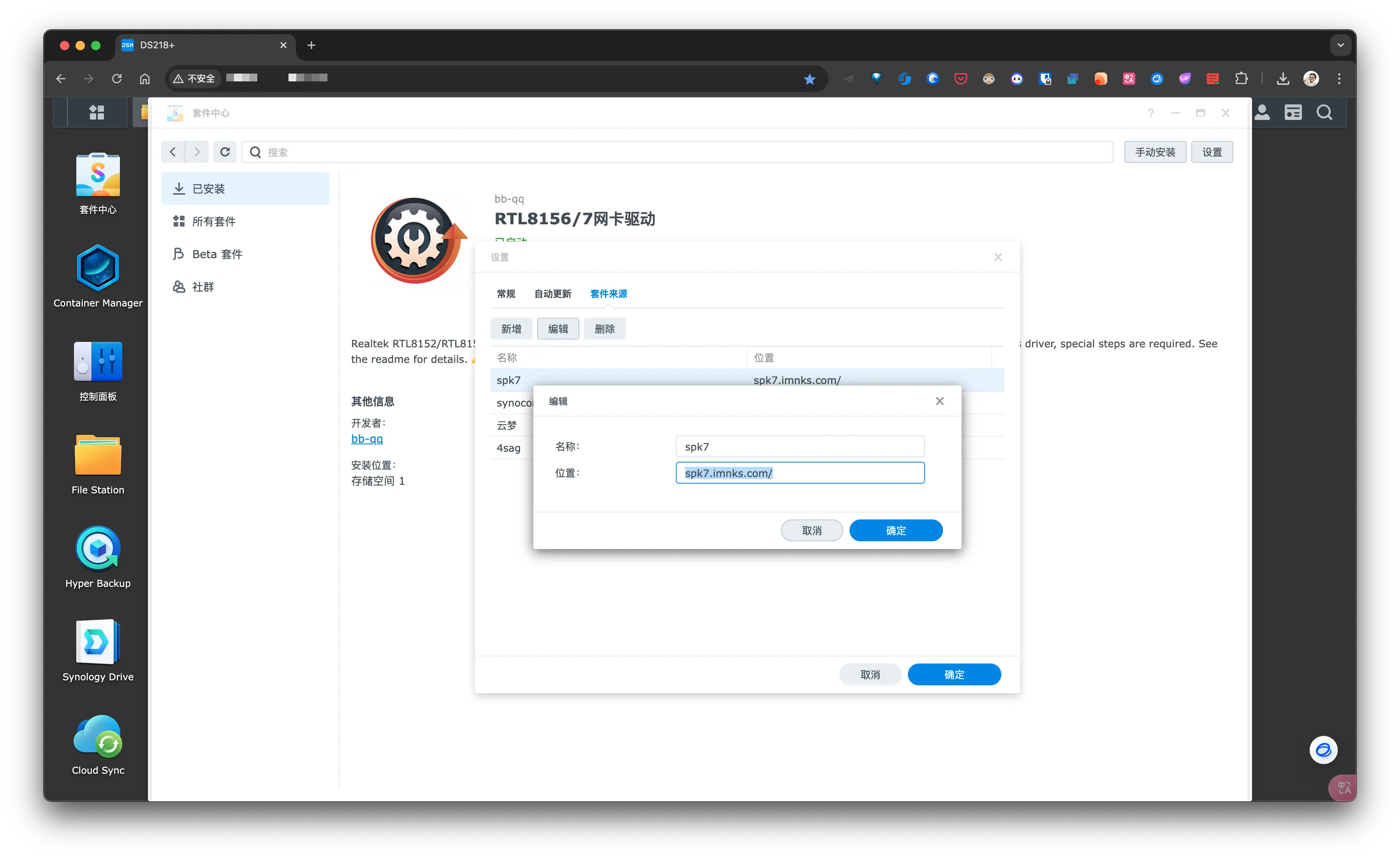Open Synology Drive desktop icon
1400x859 pixels.
click(x=98, y=642)
